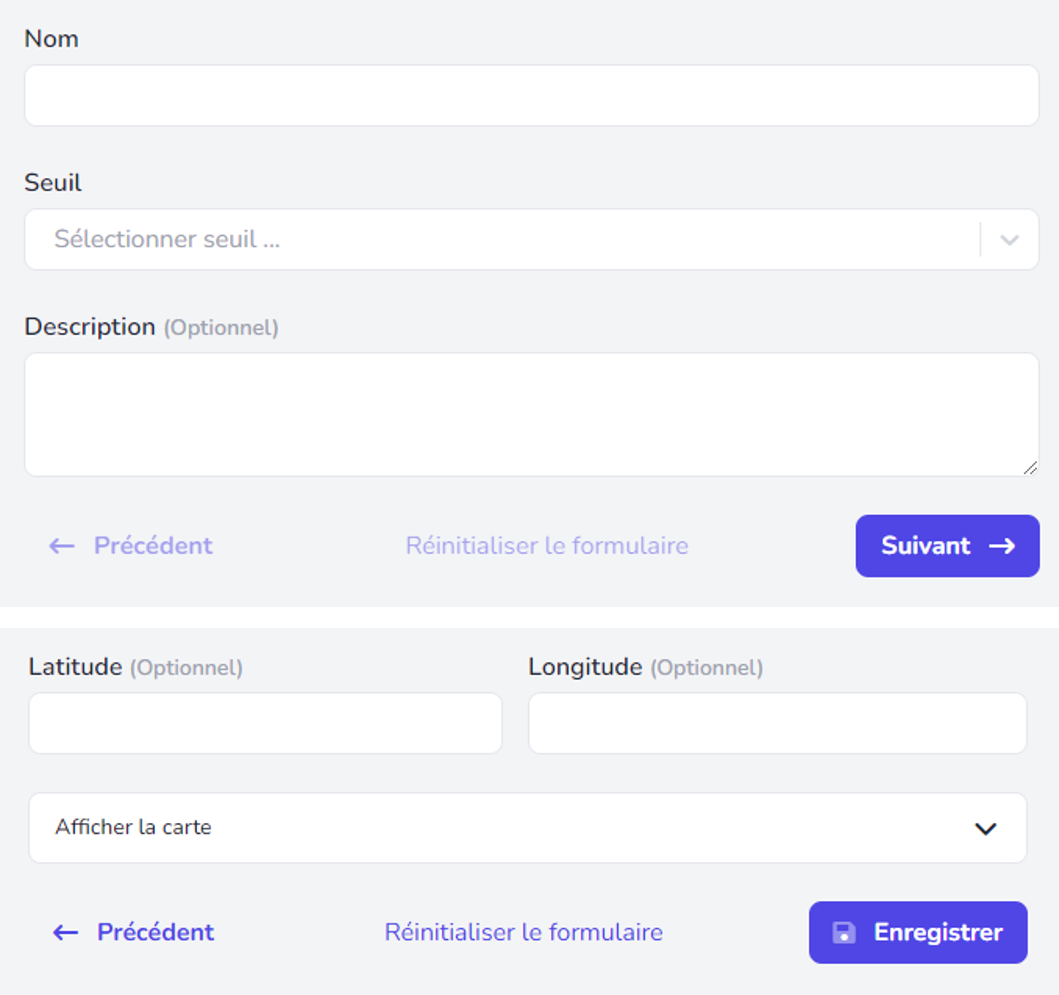Focus the Description textarea
The image size is (1059, 995).
(x=532, y=414)
